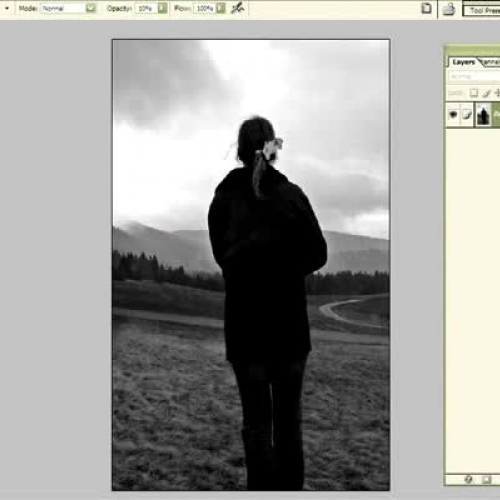Image resolution: width=500 pixels, height=500 pixels.
Task: Select the layer thumbnail in Layers panel
Action: (x=483, y=114)
